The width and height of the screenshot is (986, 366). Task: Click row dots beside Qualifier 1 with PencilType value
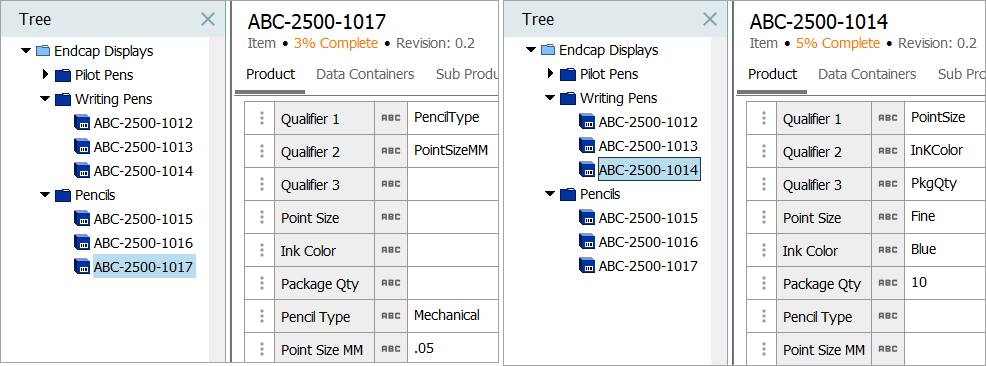click(262, 118)
